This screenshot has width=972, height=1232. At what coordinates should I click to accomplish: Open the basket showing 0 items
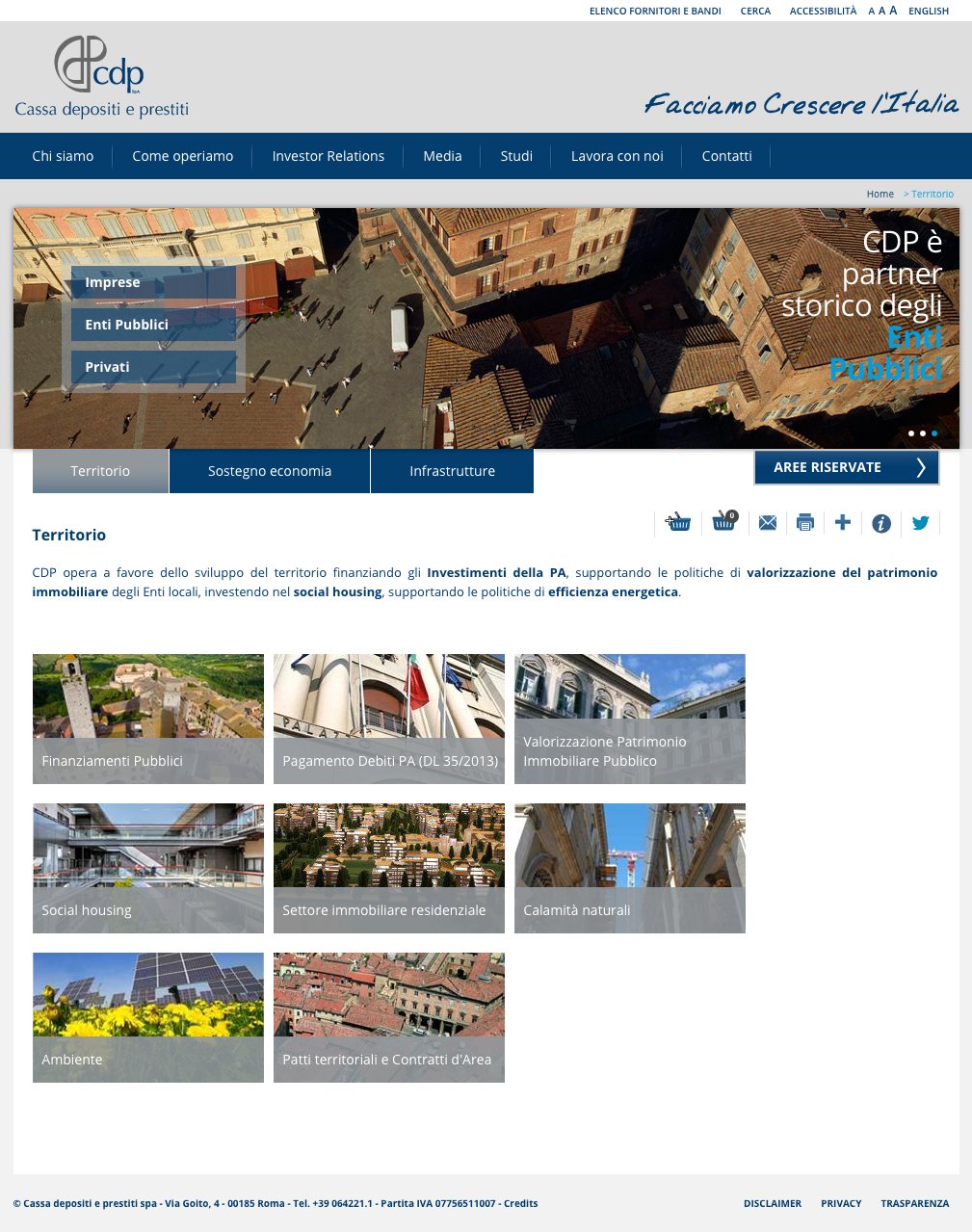coord(723,522)
